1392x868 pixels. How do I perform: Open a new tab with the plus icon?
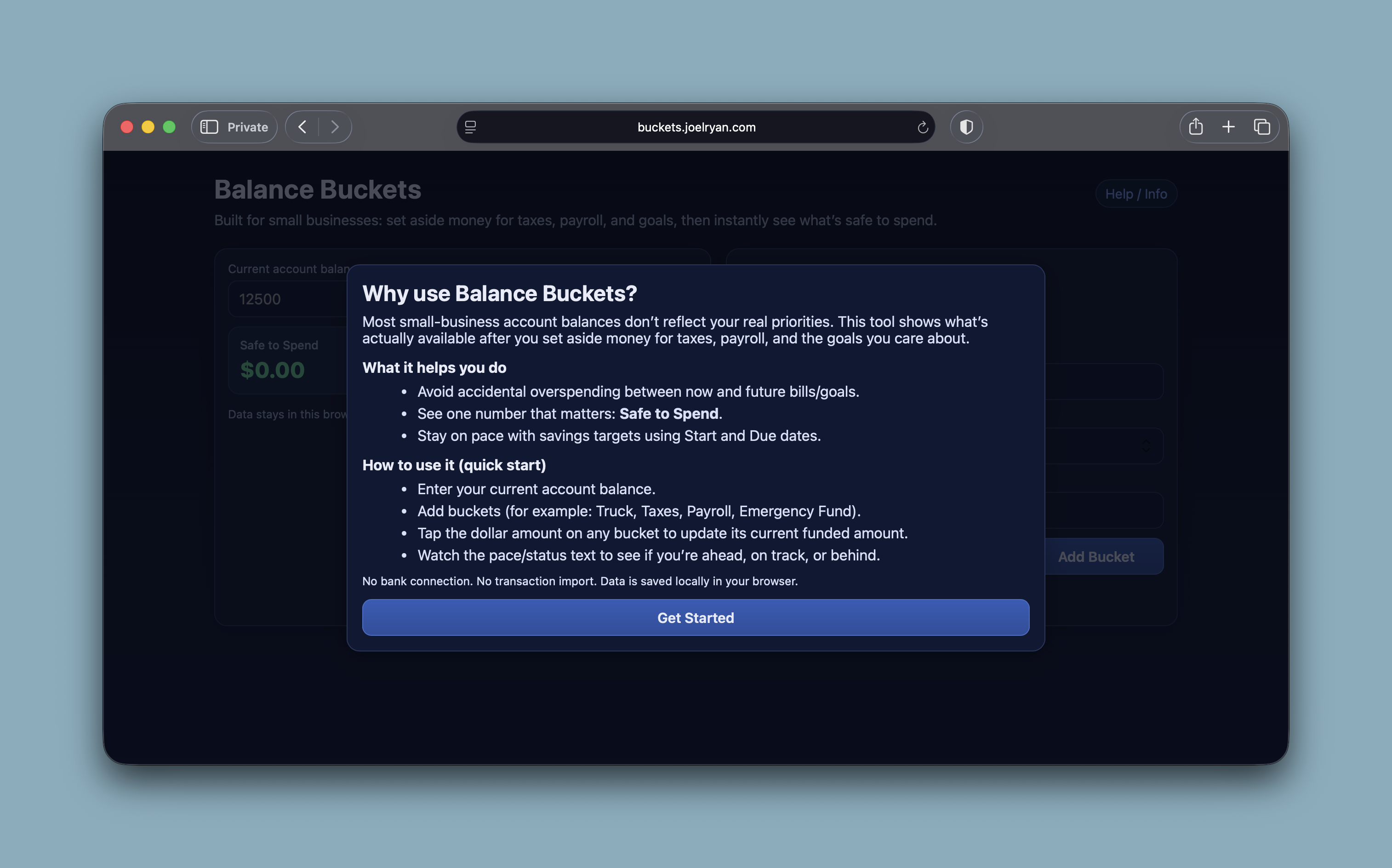1229,127
